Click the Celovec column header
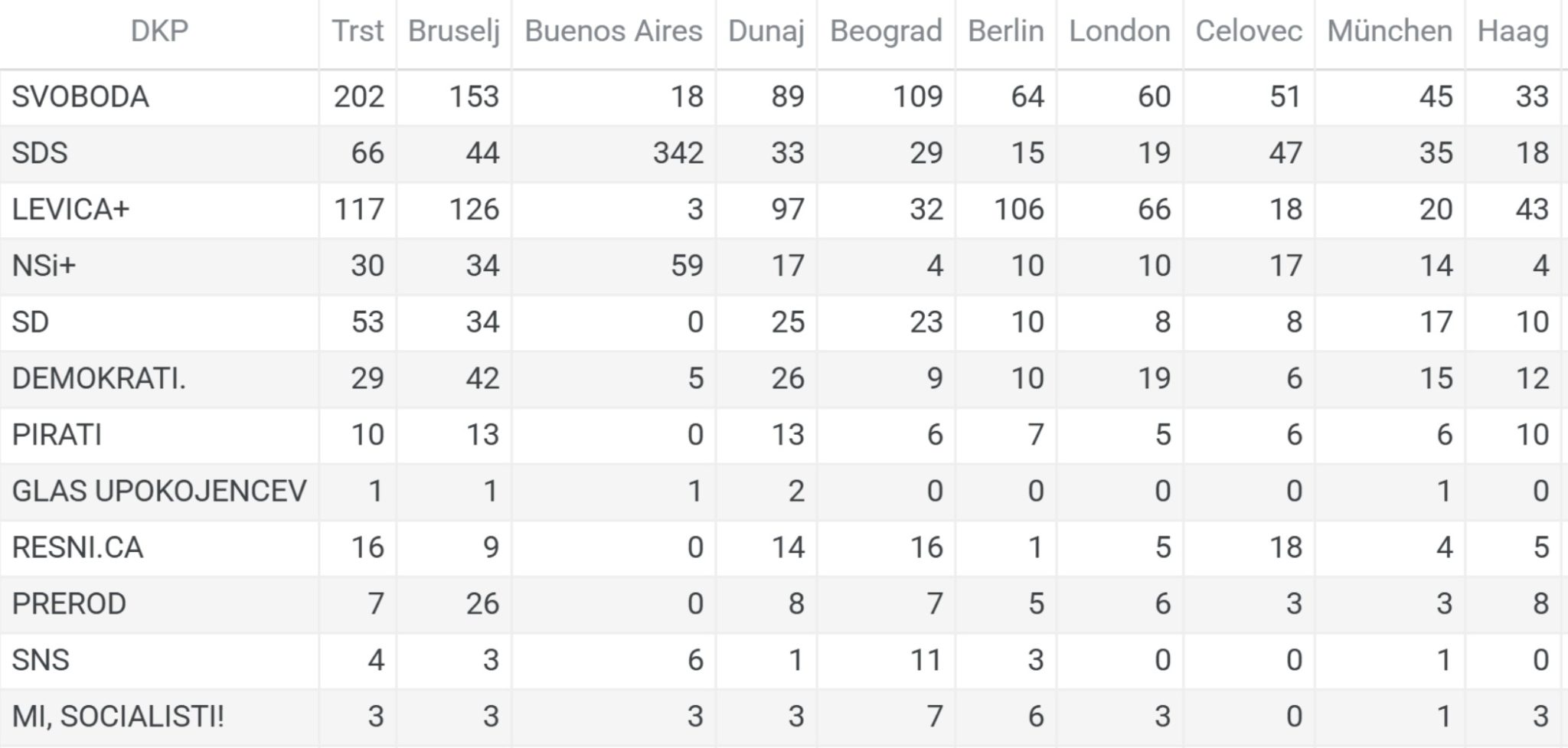The width and height of the screenshot is (1568, 748). [1249, 31]
